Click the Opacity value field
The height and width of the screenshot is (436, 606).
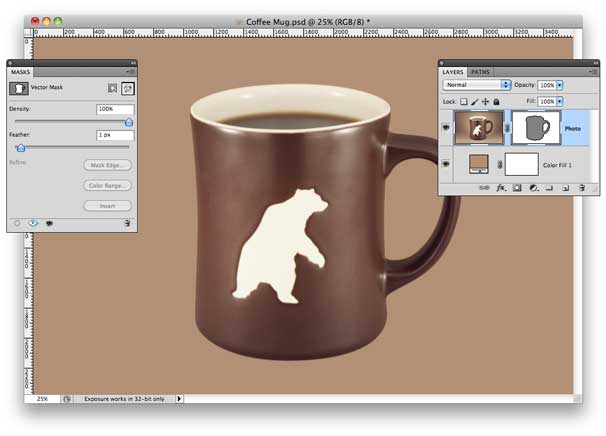tap(547, 85)
